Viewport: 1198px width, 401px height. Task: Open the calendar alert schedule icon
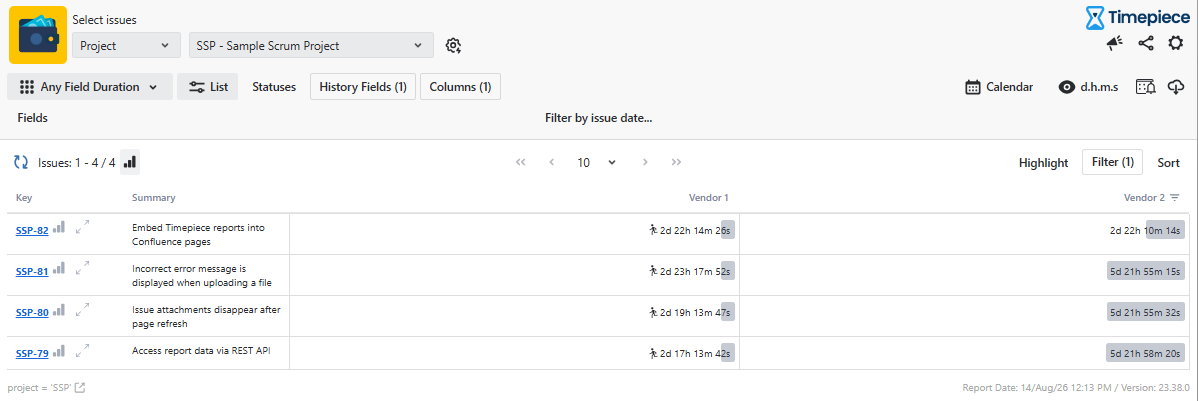point(1145,87)
